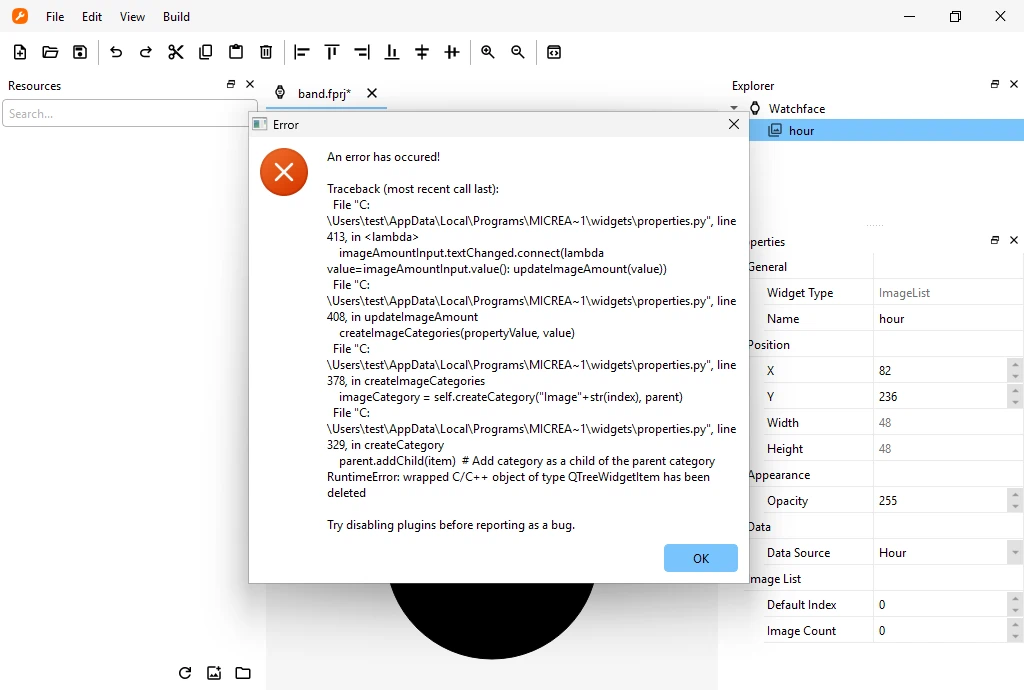Screen dimensions: 1024x690
Task: Save the project using the floppy icon
Action: click(80, 52)
